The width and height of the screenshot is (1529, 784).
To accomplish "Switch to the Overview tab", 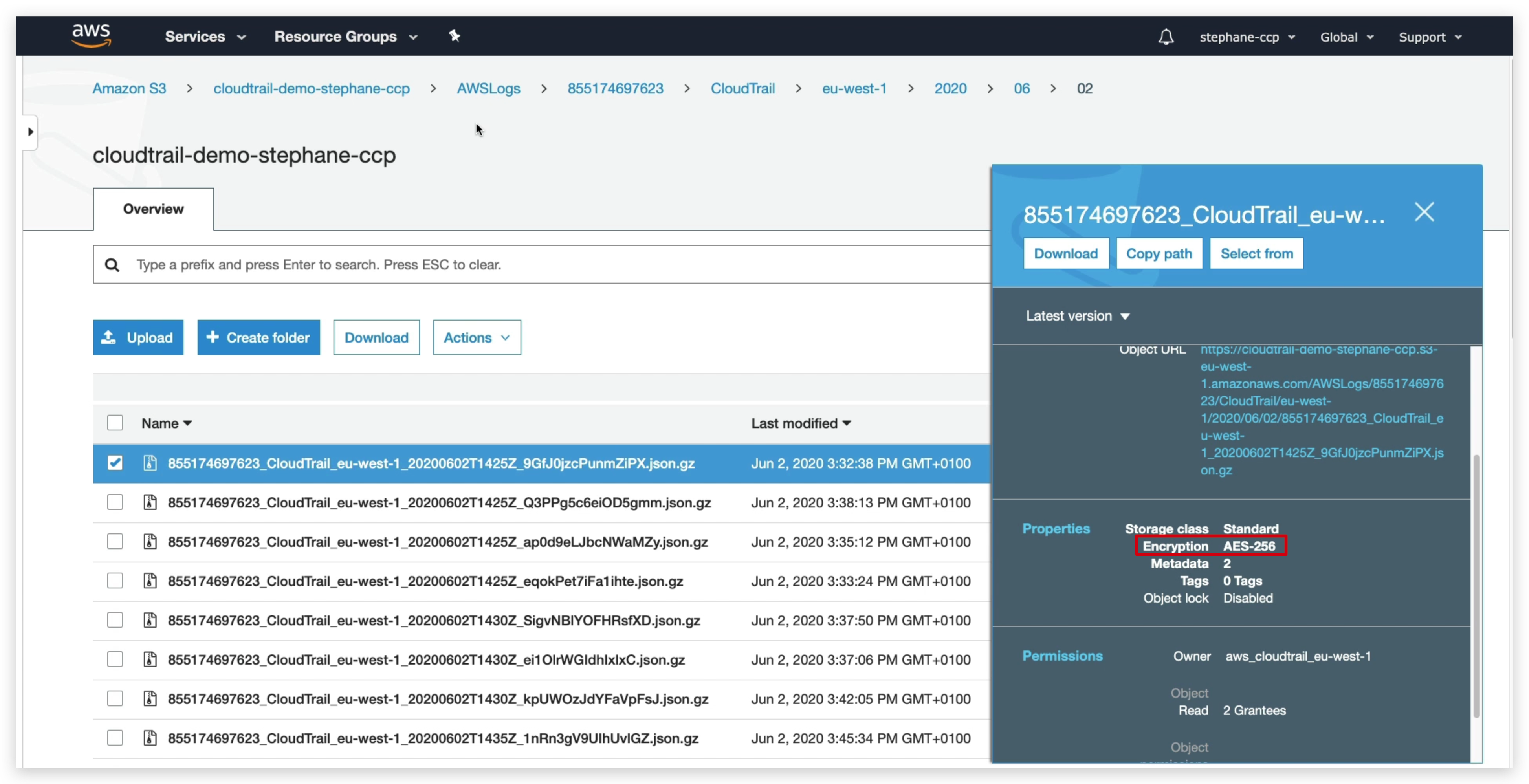I will point(152,209).
